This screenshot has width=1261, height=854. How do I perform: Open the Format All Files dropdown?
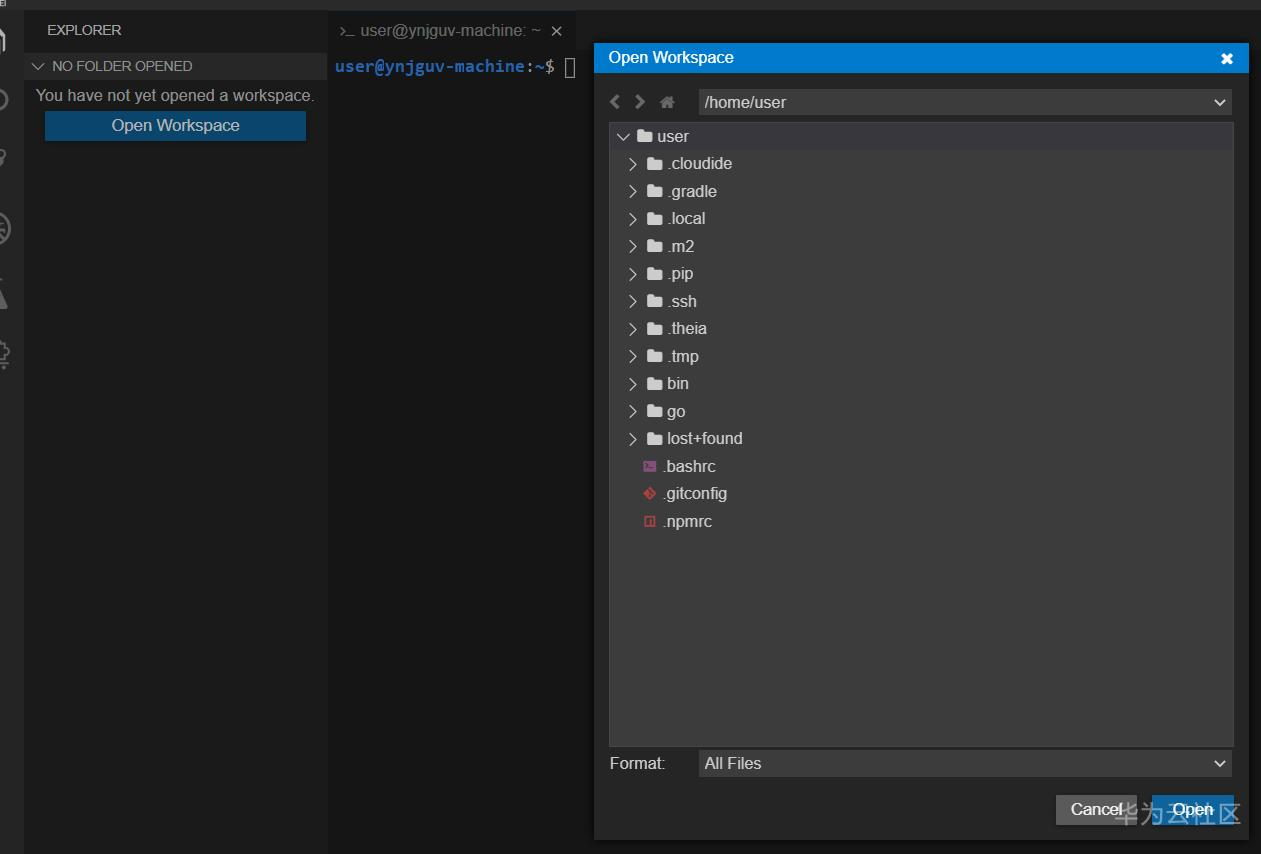coord(965,763)
